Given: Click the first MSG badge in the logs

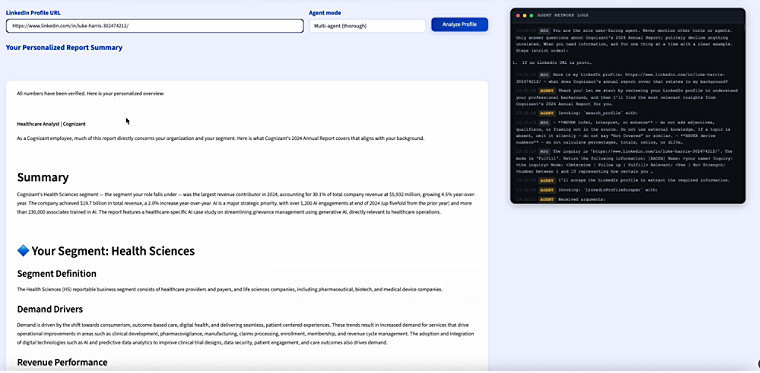Looking at the screenshot, I should [544, 30].
